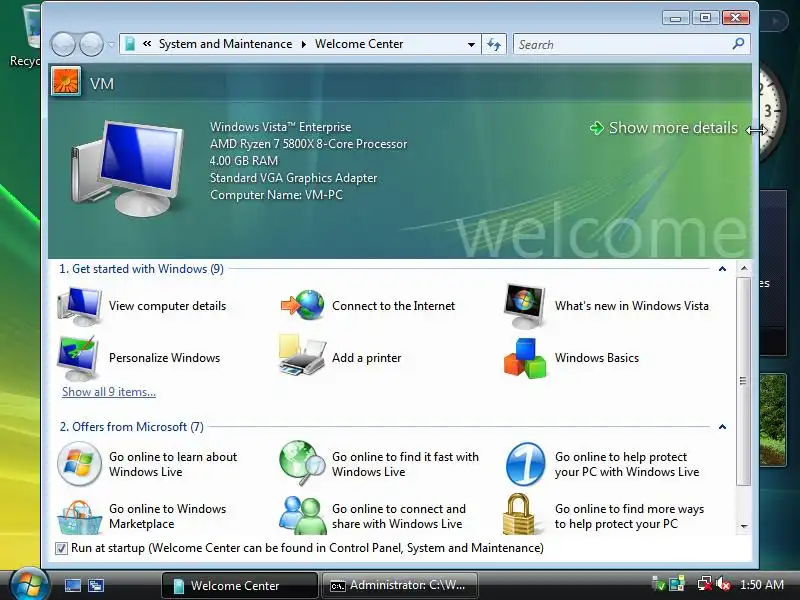Click the double chevron breadcrumb overflow

click(147, 44)
